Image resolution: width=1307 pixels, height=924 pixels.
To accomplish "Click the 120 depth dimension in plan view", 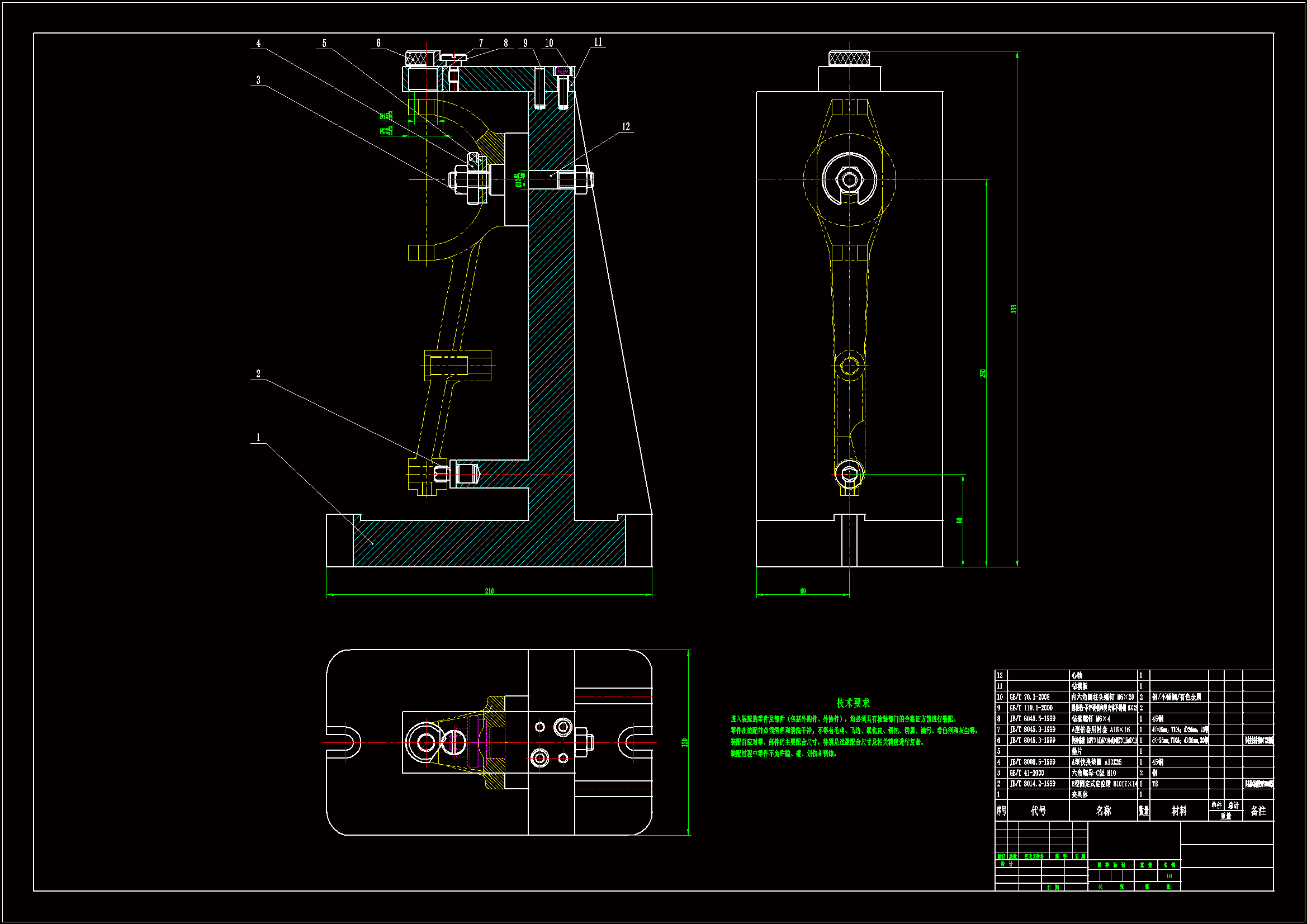I will click(x=684, y=742).
